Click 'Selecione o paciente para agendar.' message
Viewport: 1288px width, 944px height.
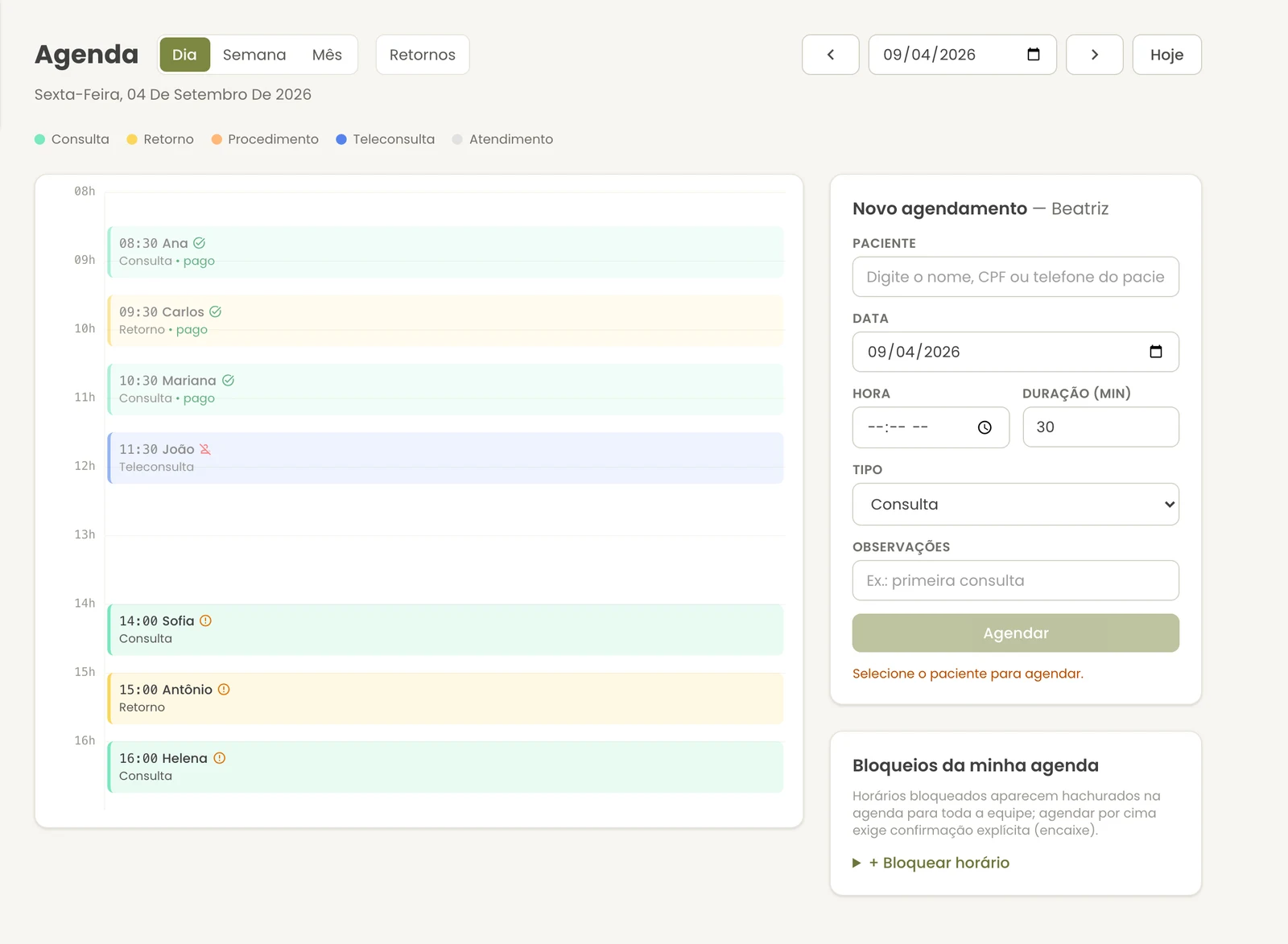click(x=968, y=674)
